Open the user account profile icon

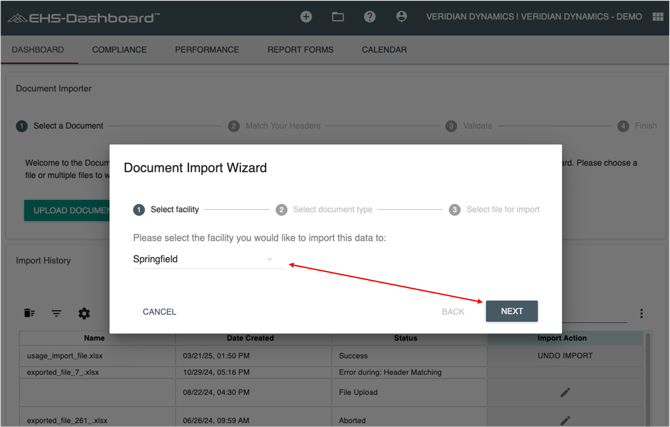point(401,17)
